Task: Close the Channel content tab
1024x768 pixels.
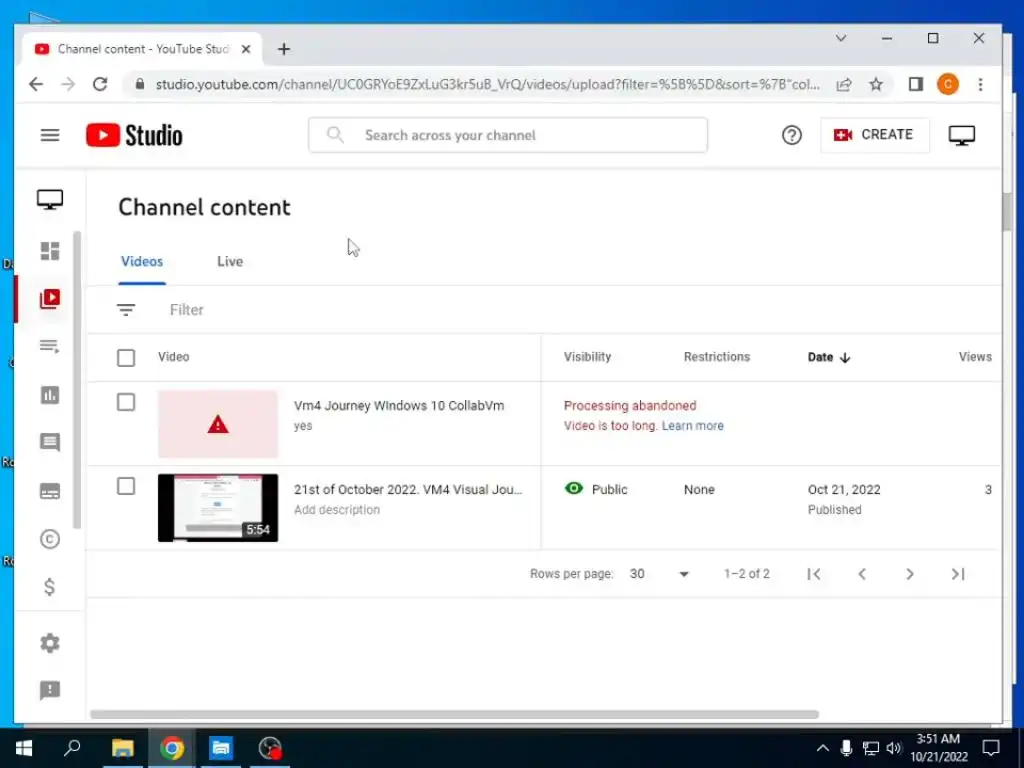Action: tap(246, 49)
